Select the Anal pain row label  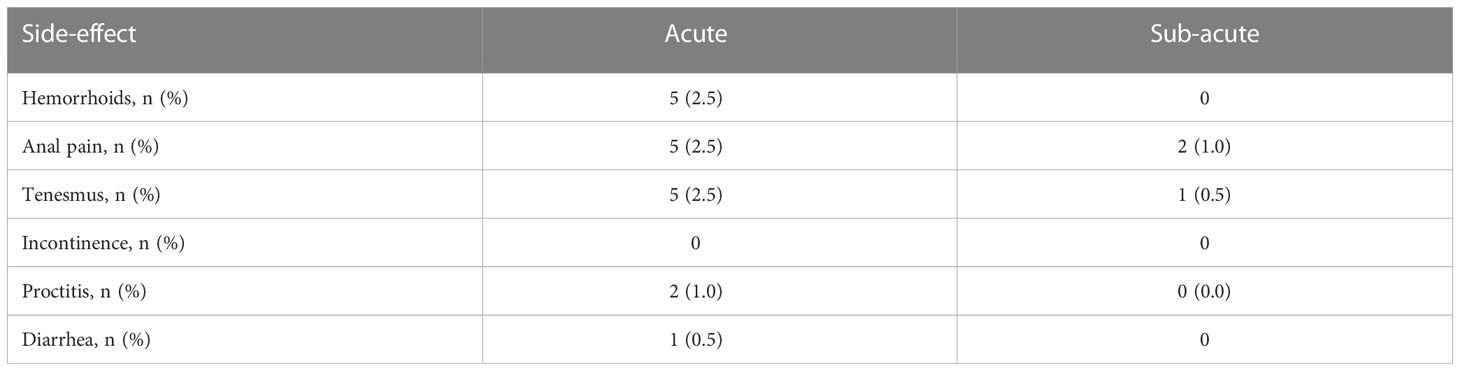tap(90, 146)
